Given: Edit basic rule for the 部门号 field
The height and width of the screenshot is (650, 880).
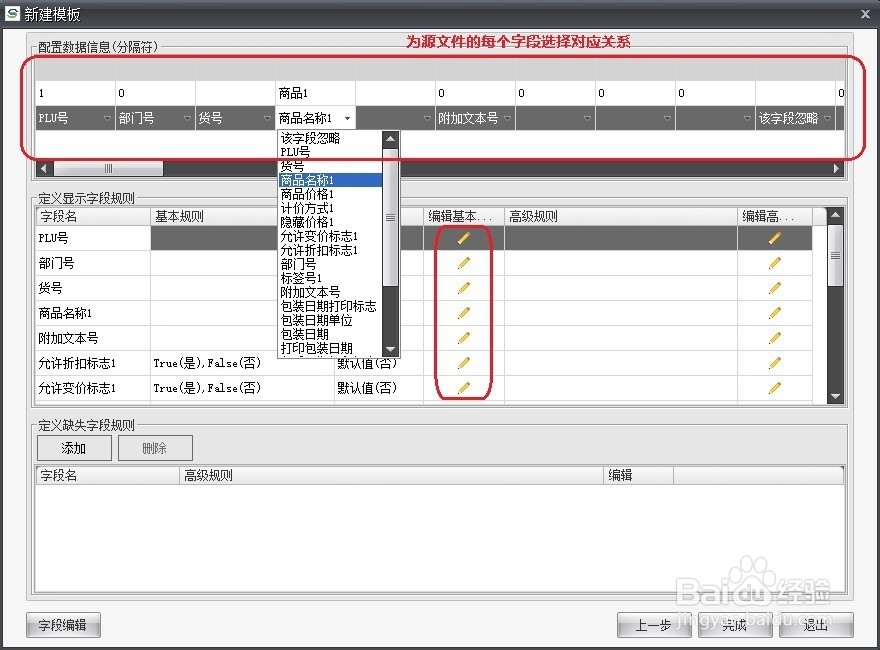Looking at the screenshot, I should click(x=462, y=263).
